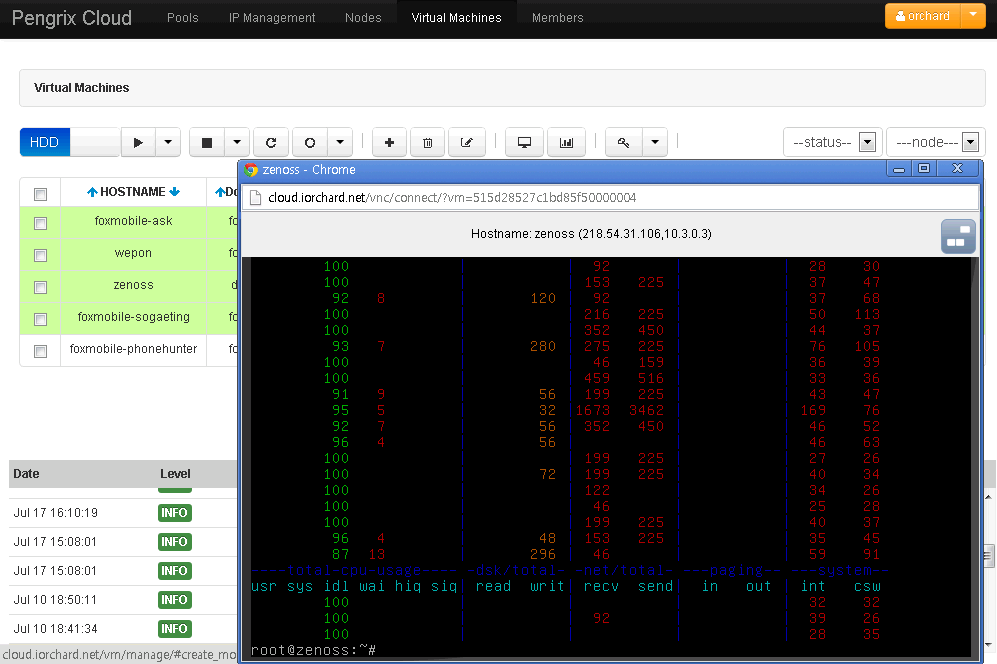Sort HOSTNAME descending with the down arrow
This screenshot has width=997, height=664.
click(175, 192)
